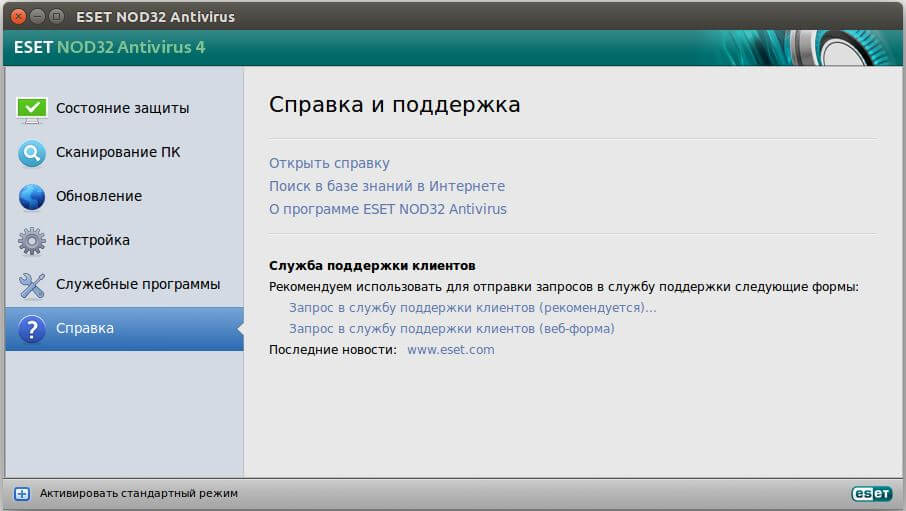Open the Сканирование ПК section
This screenshot has width=906, height=511.
tap(124, 153)
